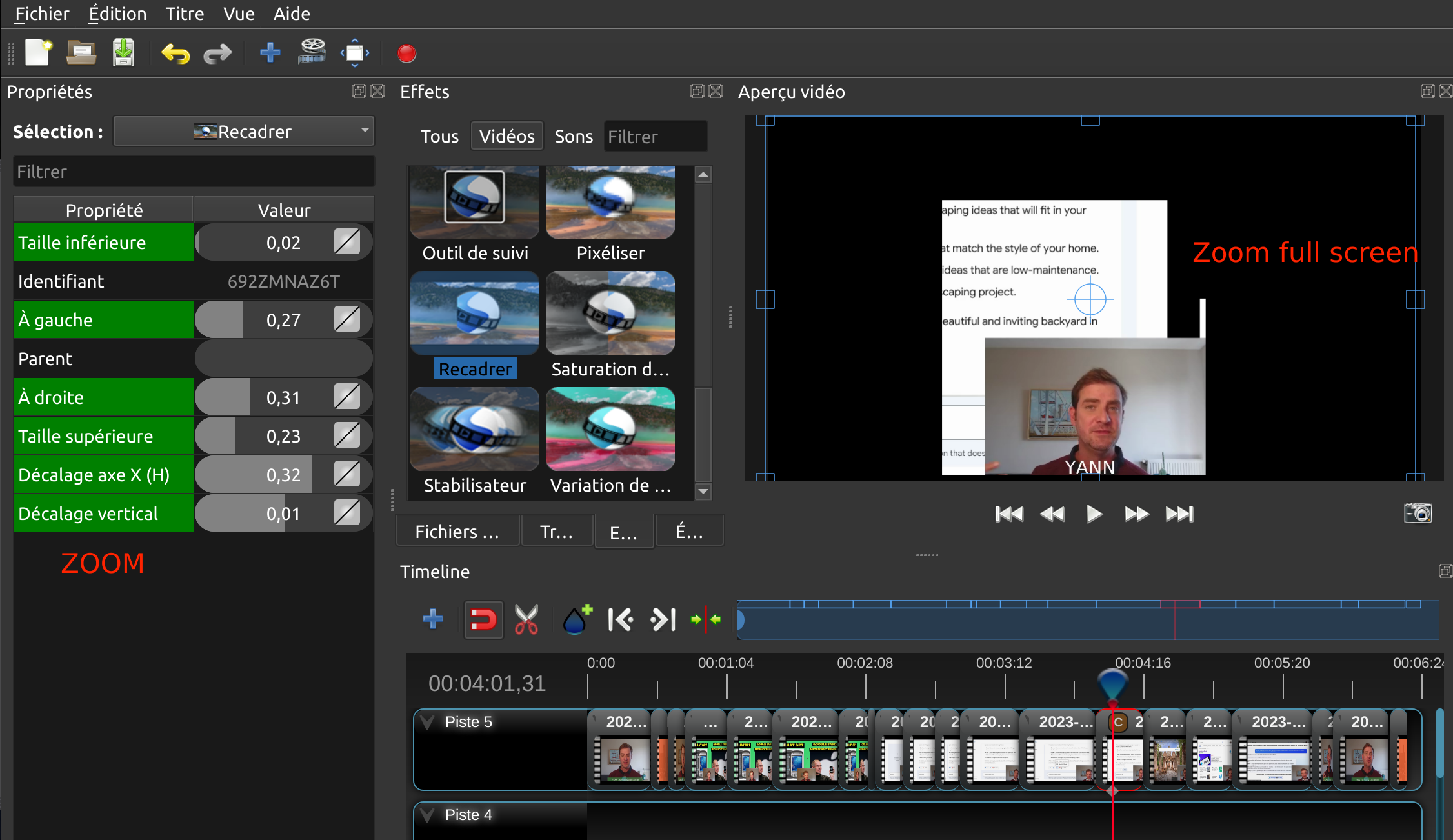Cut clip with the razor scissors tool
The width and height of the screenshot is (1453, 840).
[x=526, y=619]
